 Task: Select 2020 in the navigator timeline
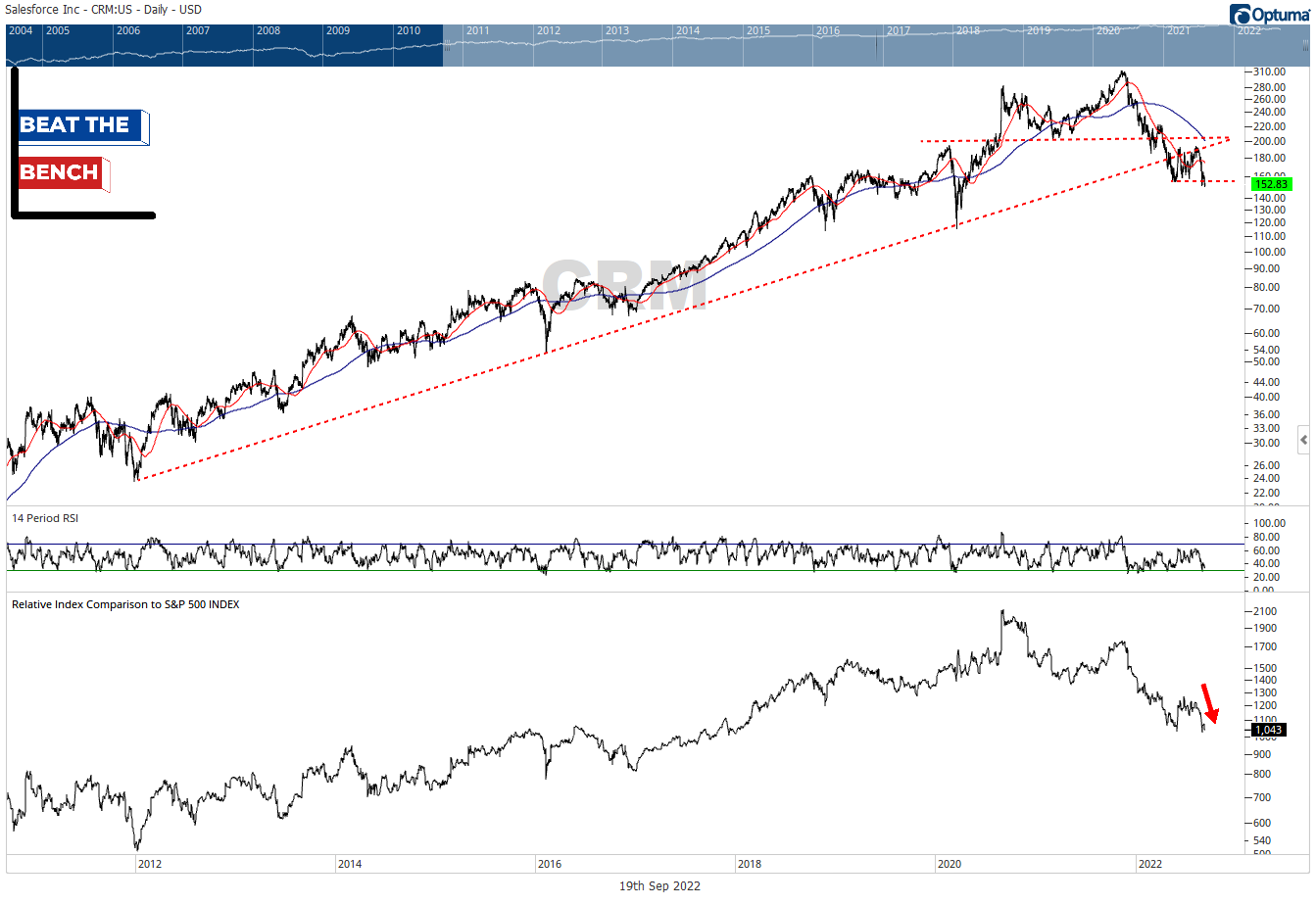pos(1108,30)
